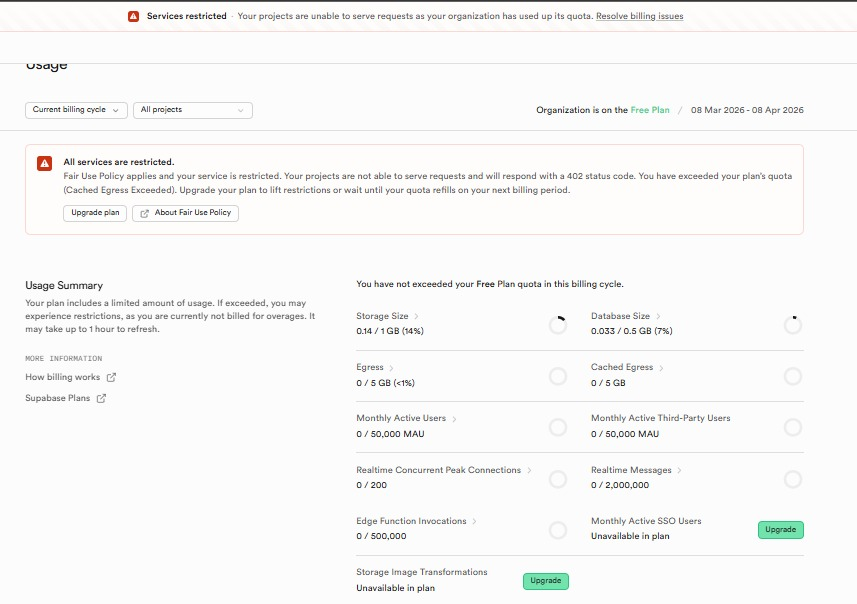The image size is (857, 604).
Task: Click the Free Plan link
Action: coord(650,110)
